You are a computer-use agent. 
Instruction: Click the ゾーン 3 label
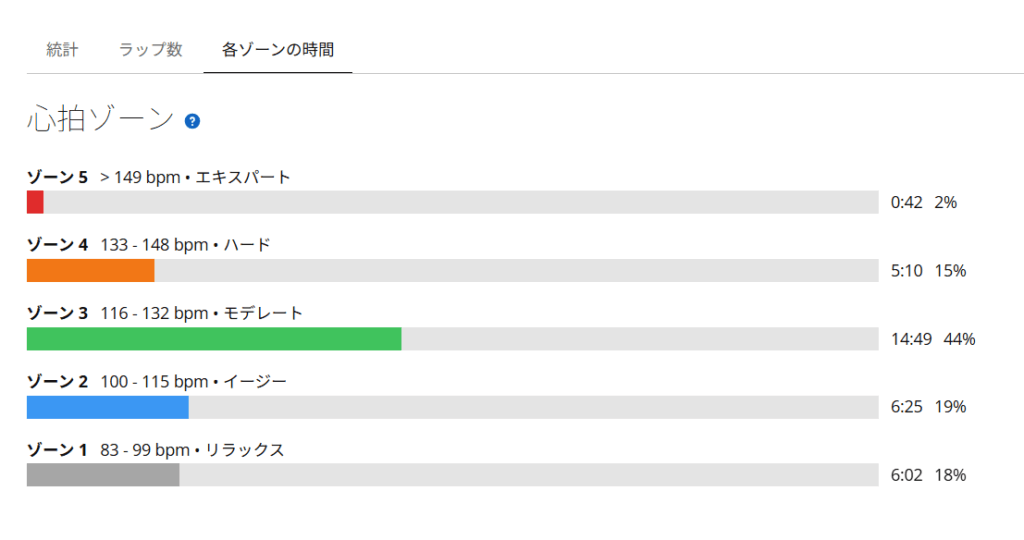click(57, 313)
